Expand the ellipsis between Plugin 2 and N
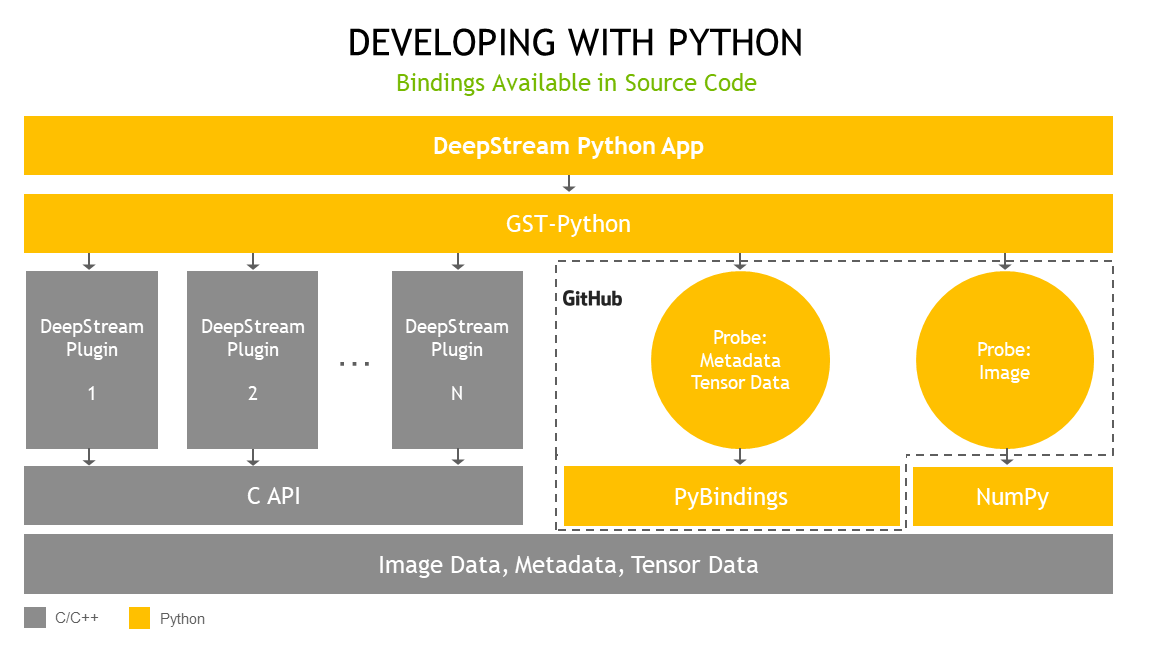This screenshot has height=648, width=1152. click(355, 362)
